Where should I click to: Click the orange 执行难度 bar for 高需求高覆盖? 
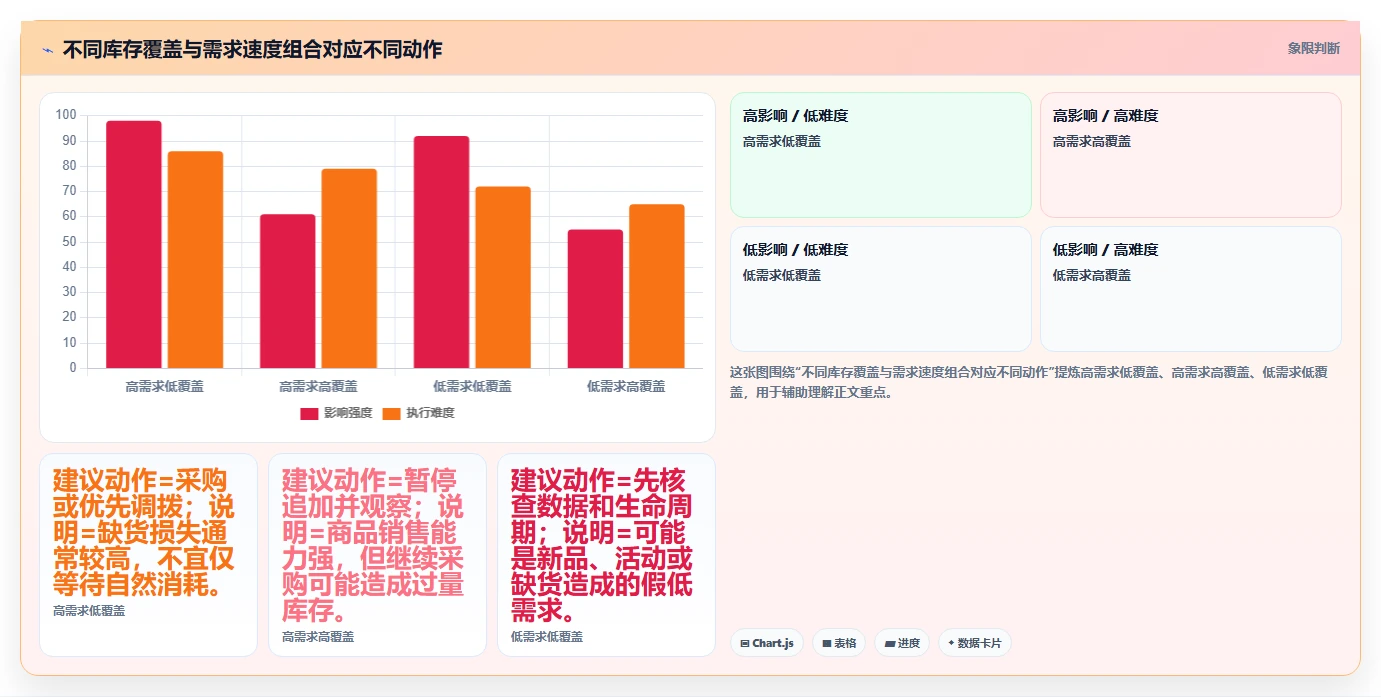[349, 268]
